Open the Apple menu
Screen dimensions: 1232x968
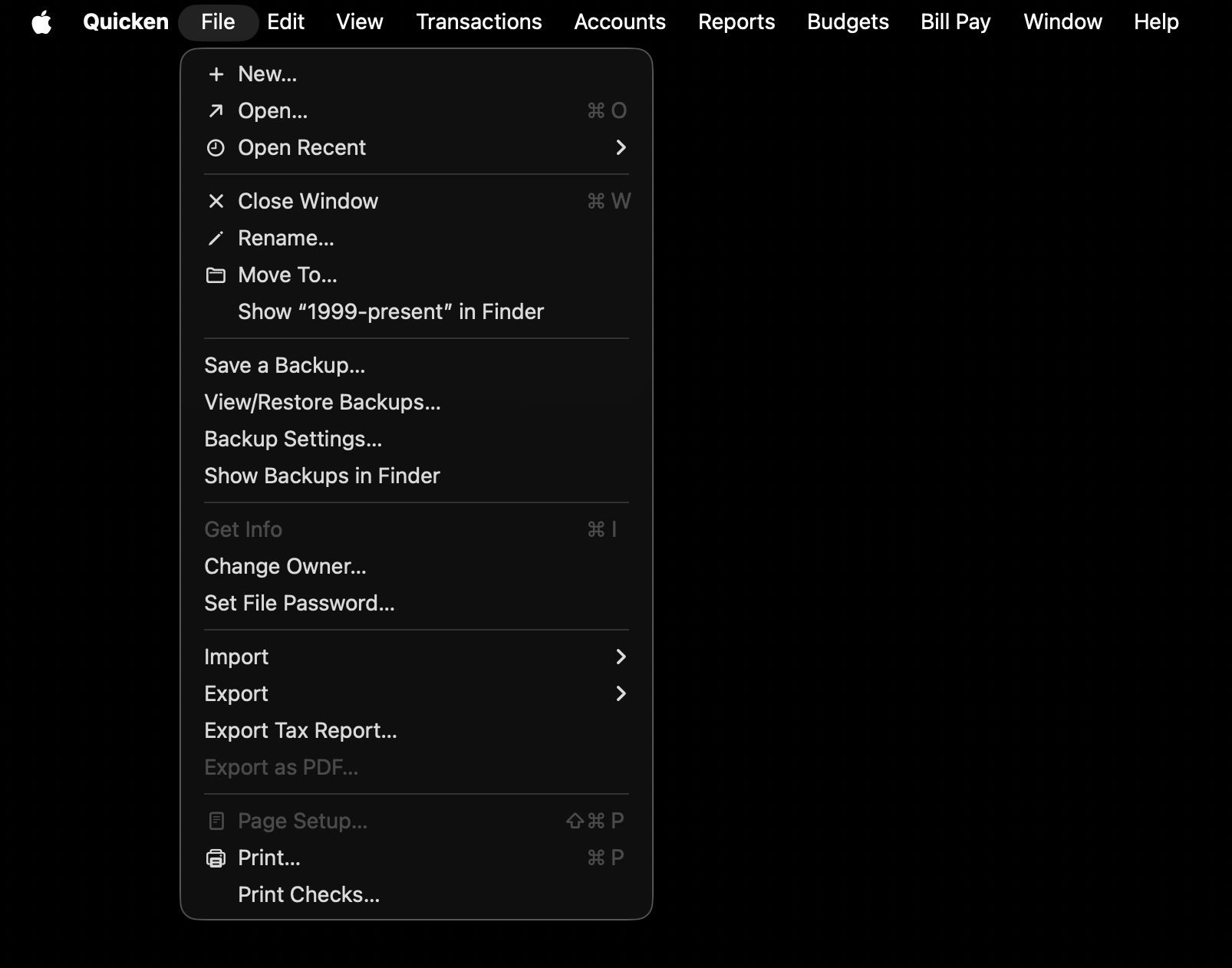tap(41, 22)
